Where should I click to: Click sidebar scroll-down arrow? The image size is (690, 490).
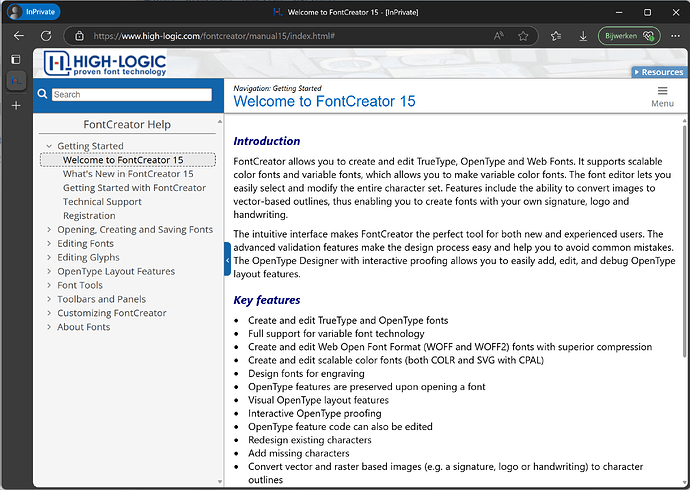tap(220, 482)
